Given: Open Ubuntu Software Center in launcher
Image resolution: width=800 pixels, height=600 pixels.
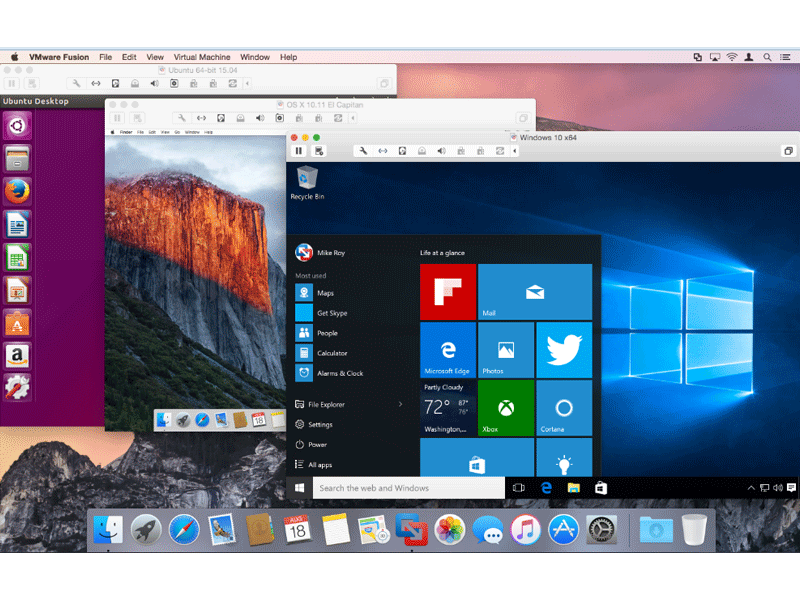Looking at the screenshot, I should [17, 324].
